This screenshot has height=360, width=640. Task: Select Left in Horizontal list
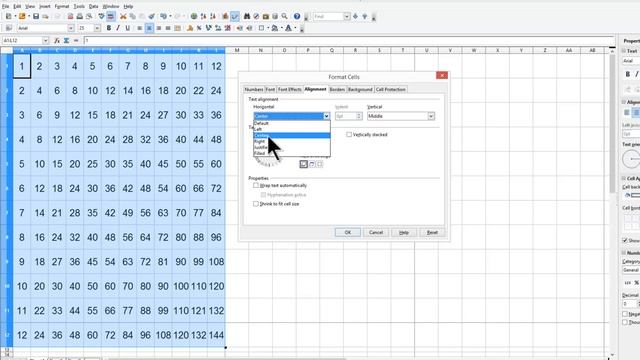tap(292, 129)
